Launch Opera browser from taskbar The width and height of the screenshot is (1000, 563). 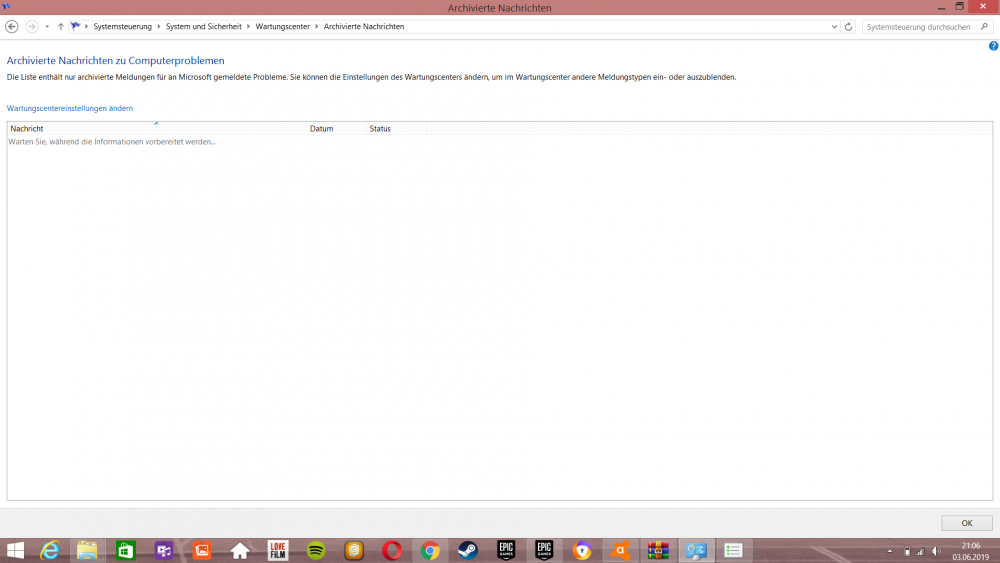click(392, 550)
